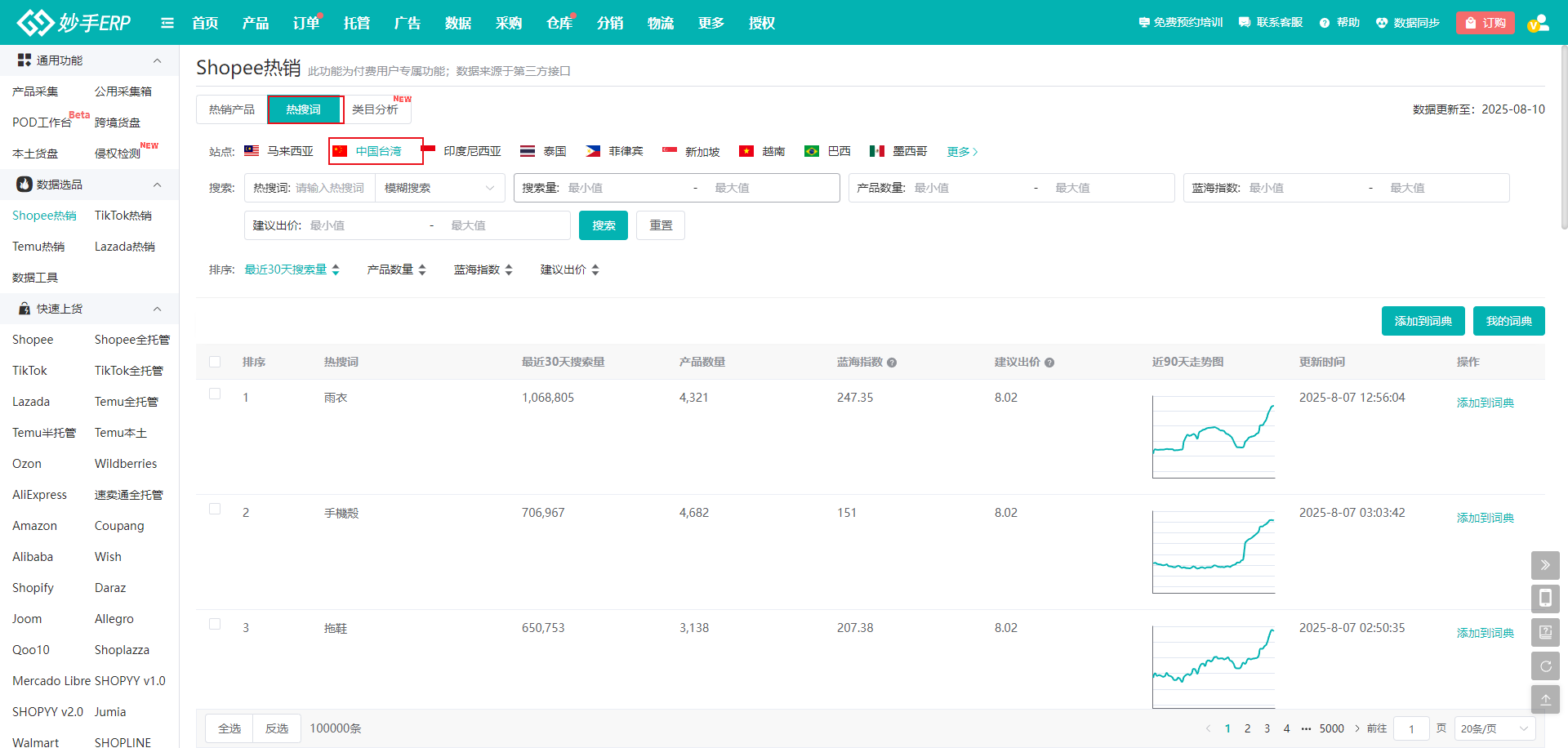
Task: Collapse the 通用功能 section
Action: coord(157,60)
